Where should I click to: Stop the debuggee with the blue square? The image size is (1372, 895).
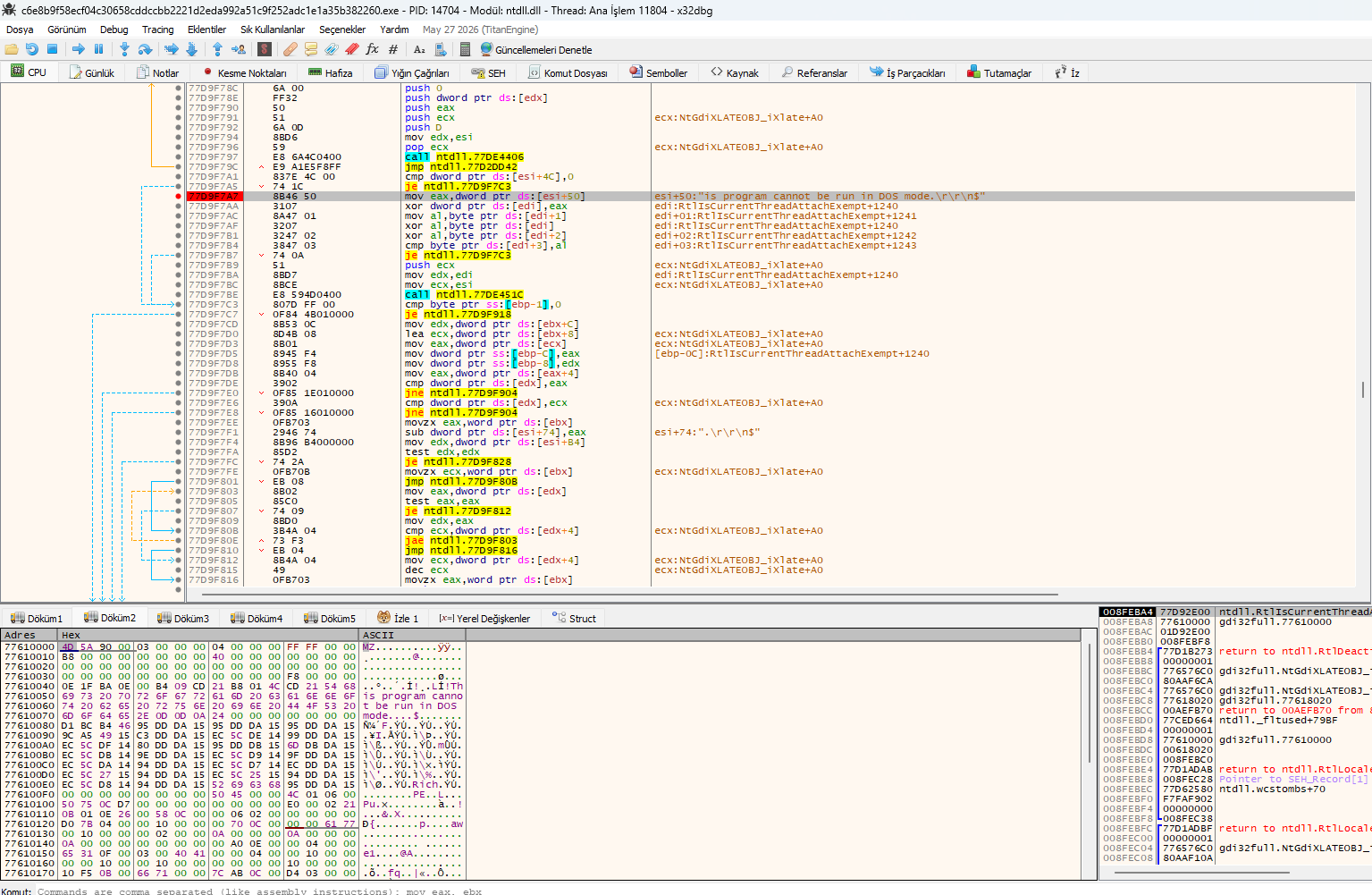[x=53, y=49]
